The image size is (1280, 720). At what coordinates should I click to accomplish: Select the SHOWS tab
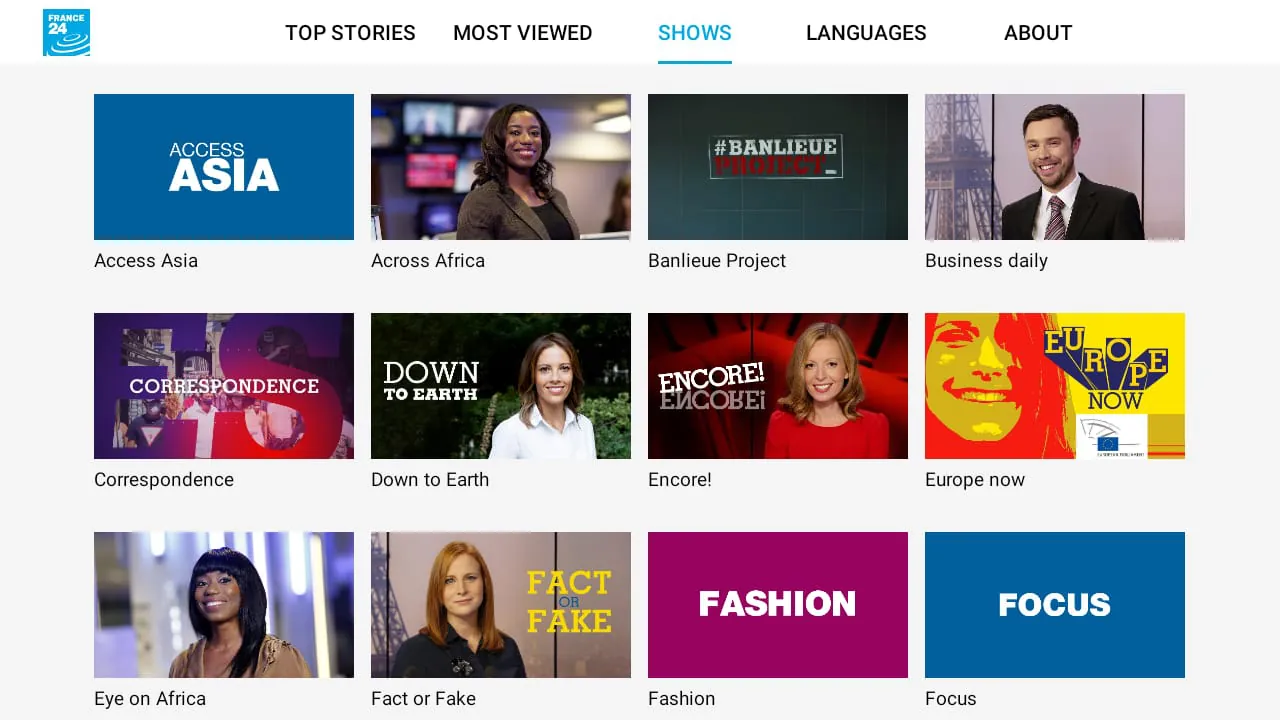(694, 33)
